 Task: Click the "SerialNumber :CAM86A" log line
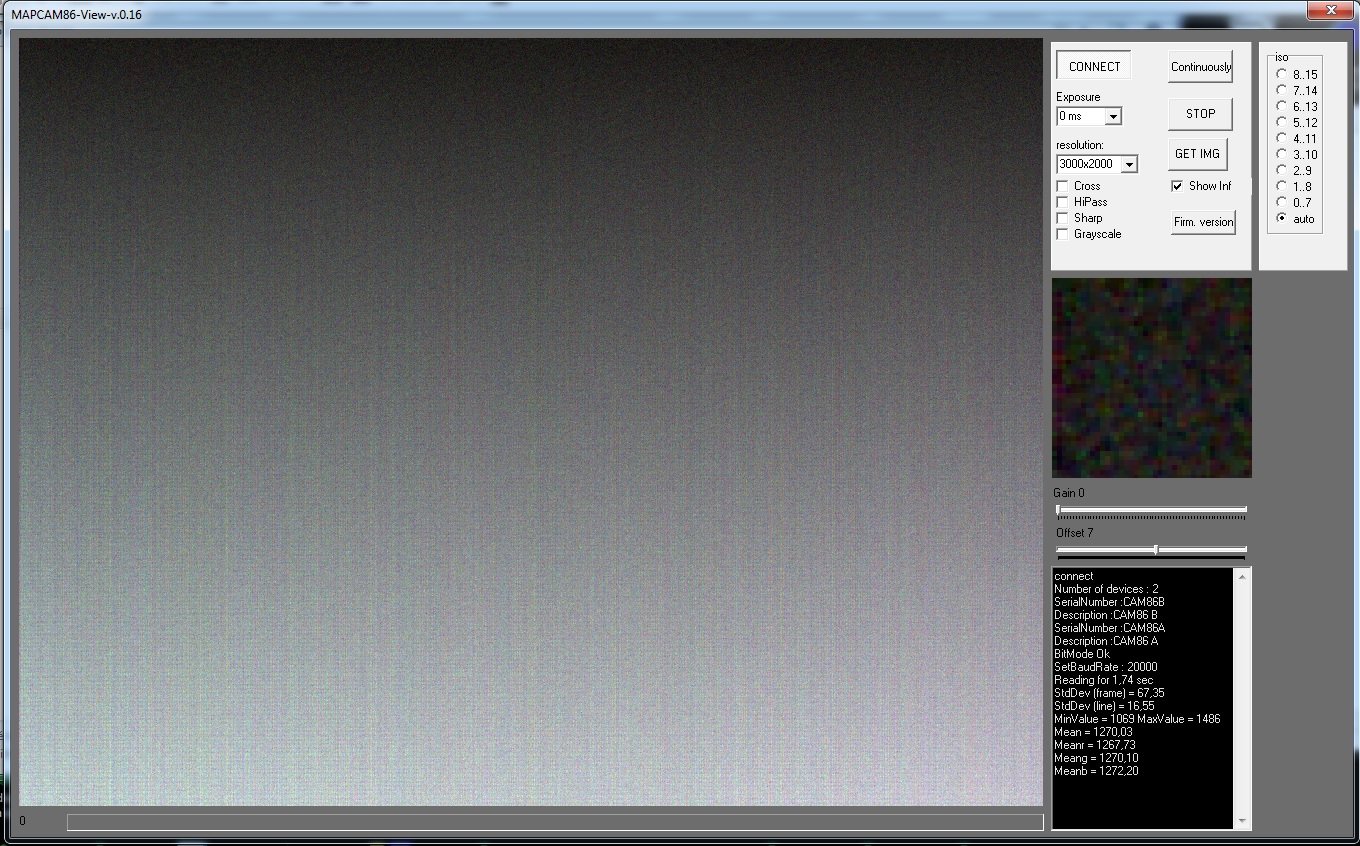(x=1109, y=628)
